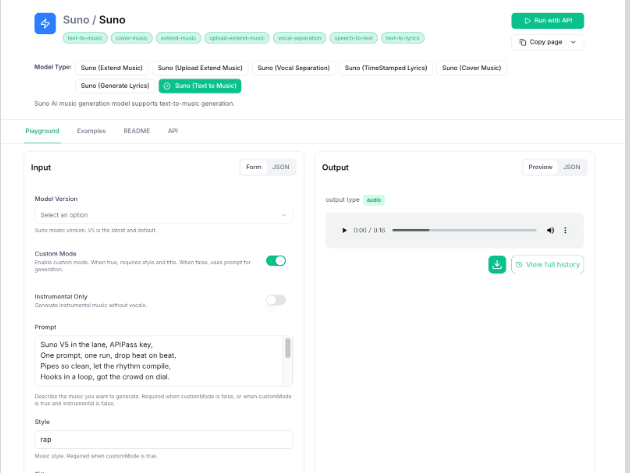Open the audio player three-dot menu
The image size is (630, 473).
coord(566,230)
